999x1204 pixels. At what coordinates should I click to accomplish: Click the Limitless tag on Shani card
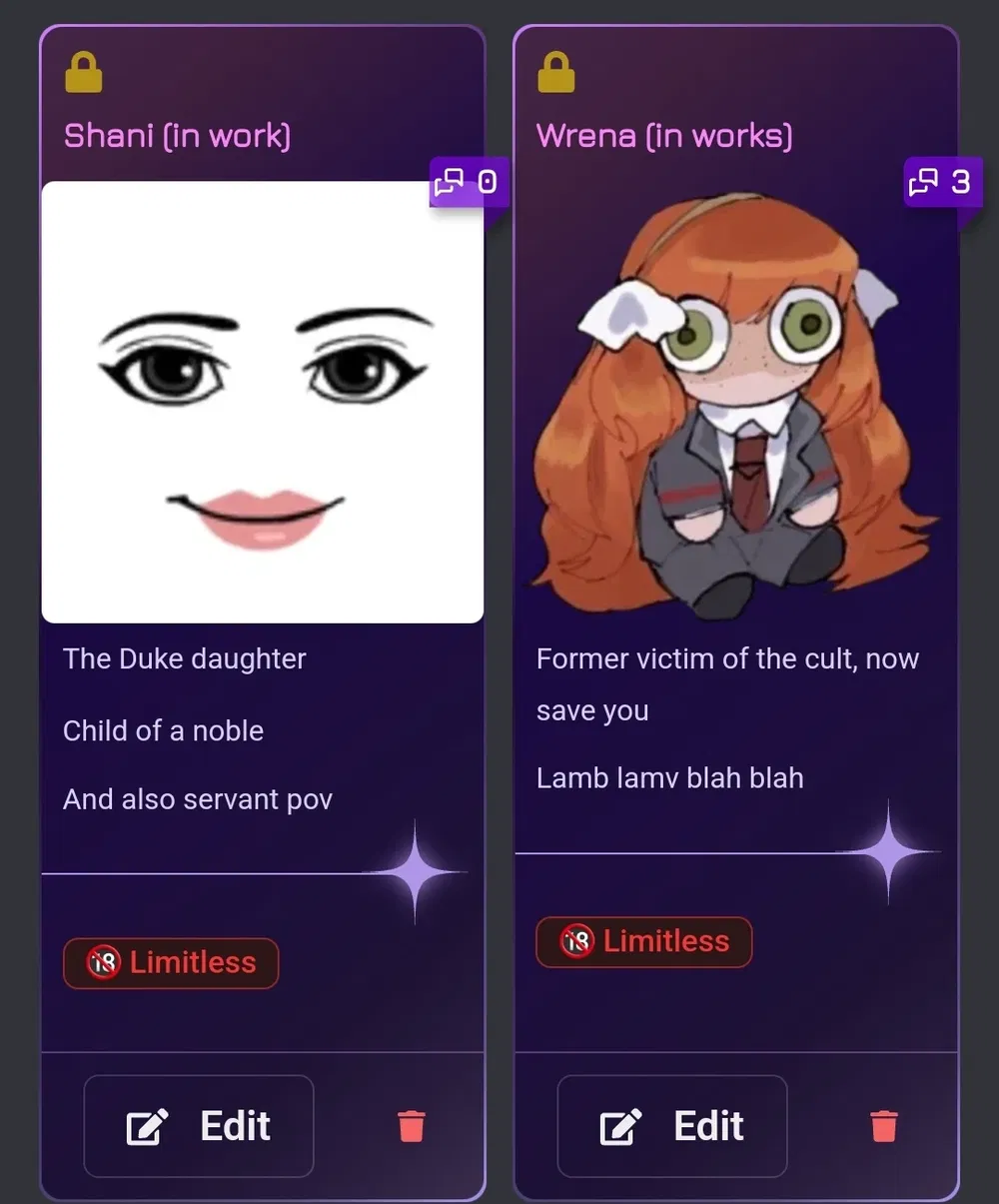[x=171, y=963]
